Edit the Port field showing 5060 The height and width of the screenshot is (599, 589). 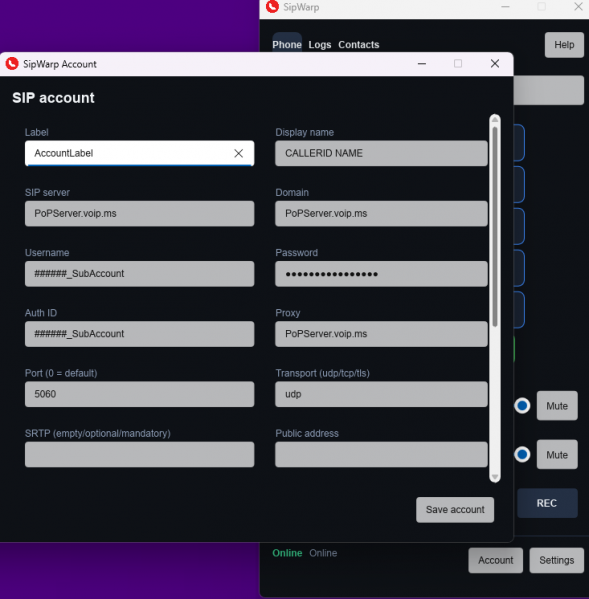tap(139, 394)
